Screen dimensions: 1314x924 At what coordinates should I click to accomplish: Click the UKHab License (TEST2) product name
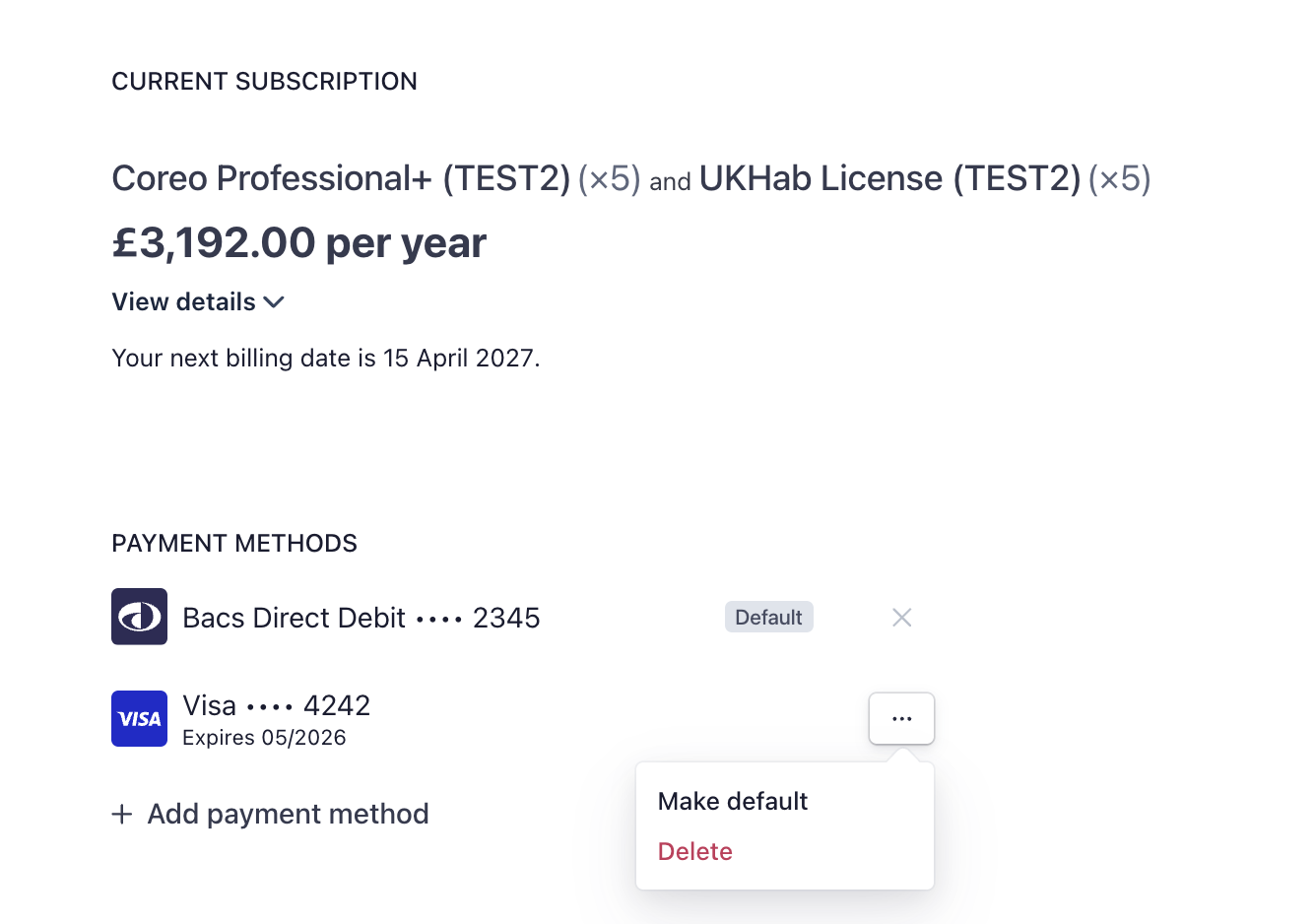click(x=889, y=178)
